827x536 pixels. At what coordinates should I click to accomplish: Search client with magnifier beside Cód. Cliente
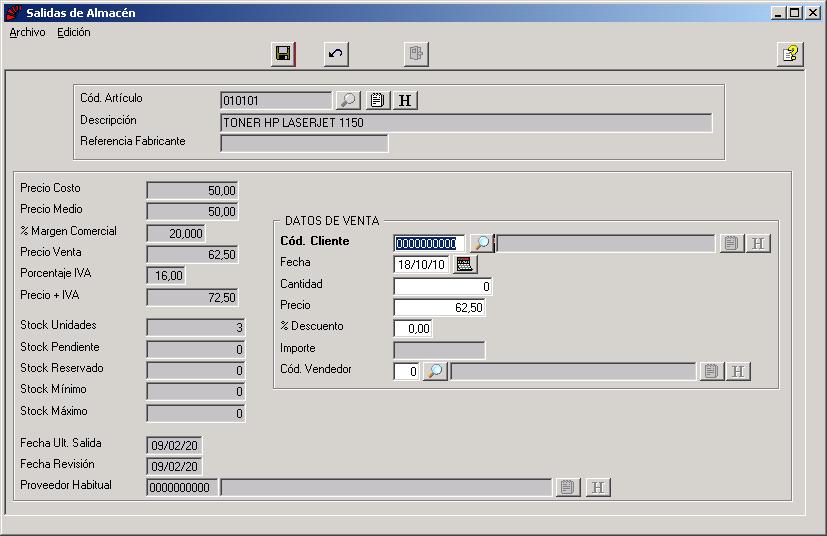point(482,243)
